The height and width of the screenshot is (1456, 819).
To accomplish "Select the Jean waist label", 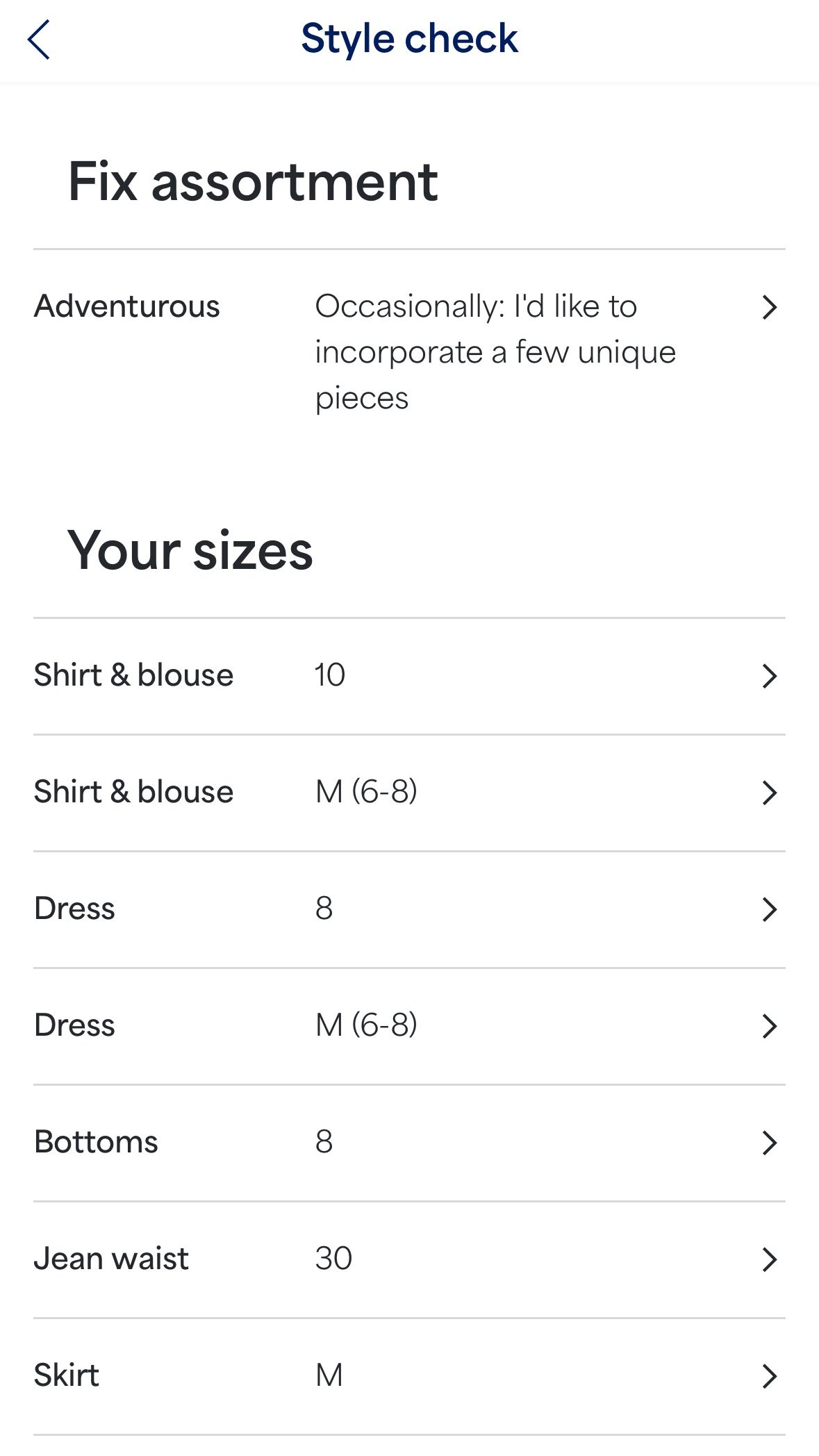I will [111, 1259].
